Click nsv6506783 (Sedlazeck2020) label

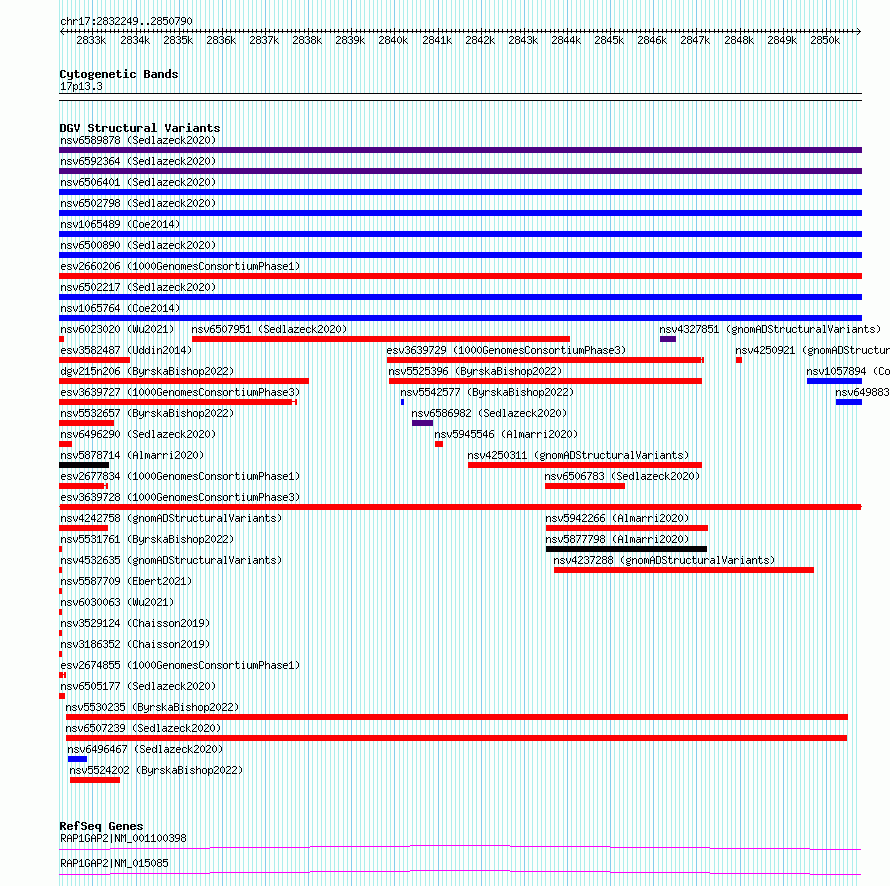pos(622,476)
